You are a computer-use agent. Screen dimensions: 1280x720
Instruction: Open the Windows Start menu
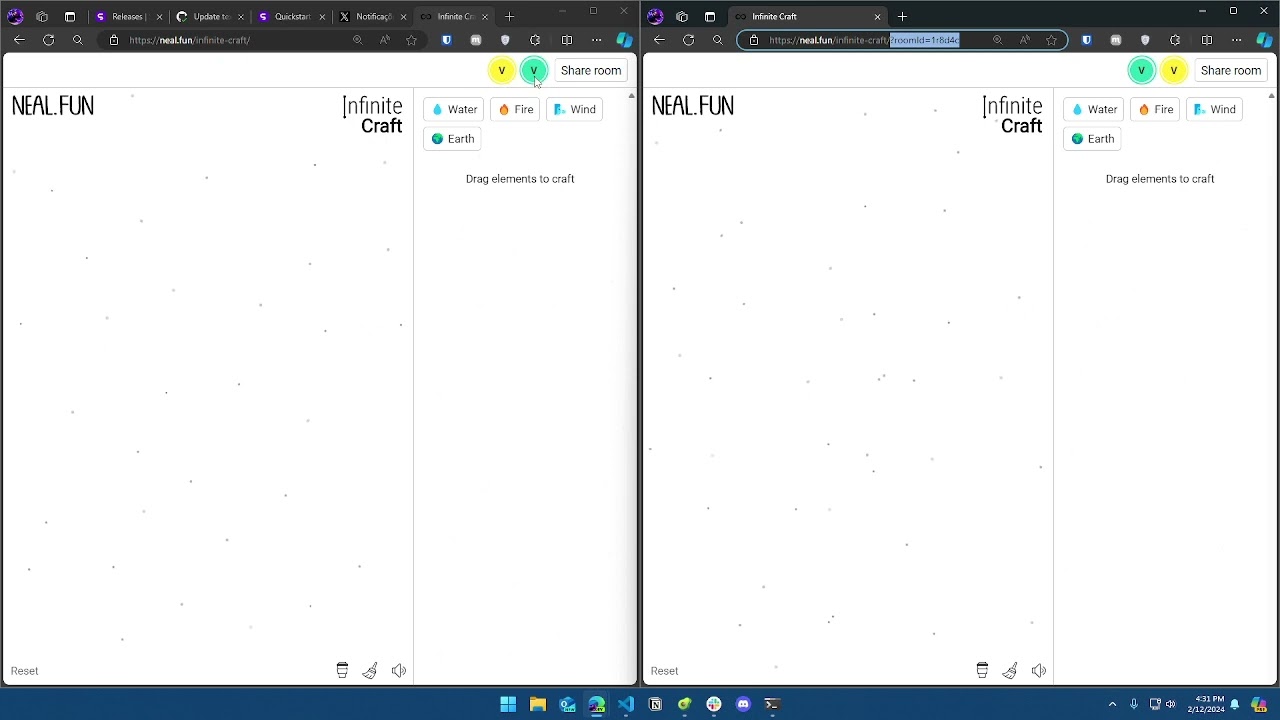508,704
